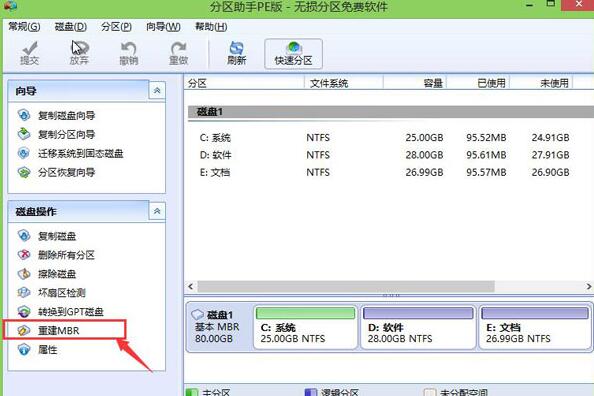The height and width of the screenshot is (396, 594).
Task: Open the 复制分区向导 link text
Action: 66,134
